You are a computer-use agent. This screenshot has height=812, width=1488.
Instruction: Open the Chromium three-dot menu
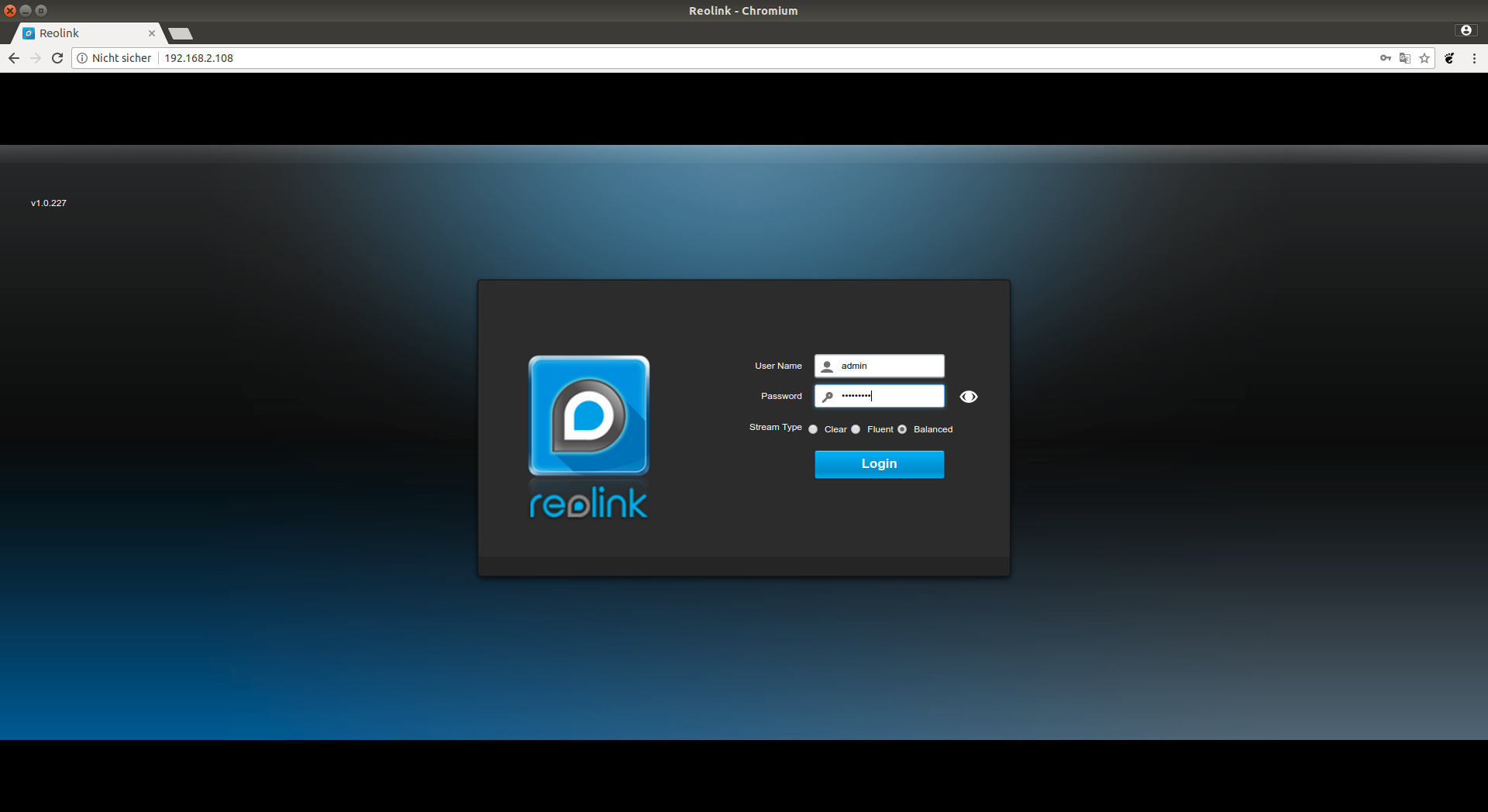pyautogui.click(x=1474, y=58)
